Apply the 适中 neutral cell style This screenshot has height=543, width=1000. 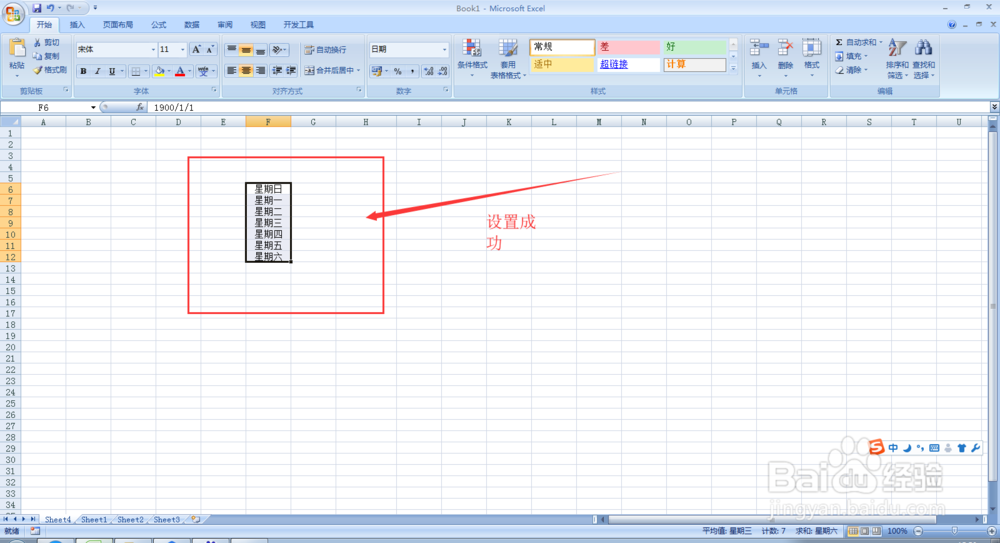[562, 64]
